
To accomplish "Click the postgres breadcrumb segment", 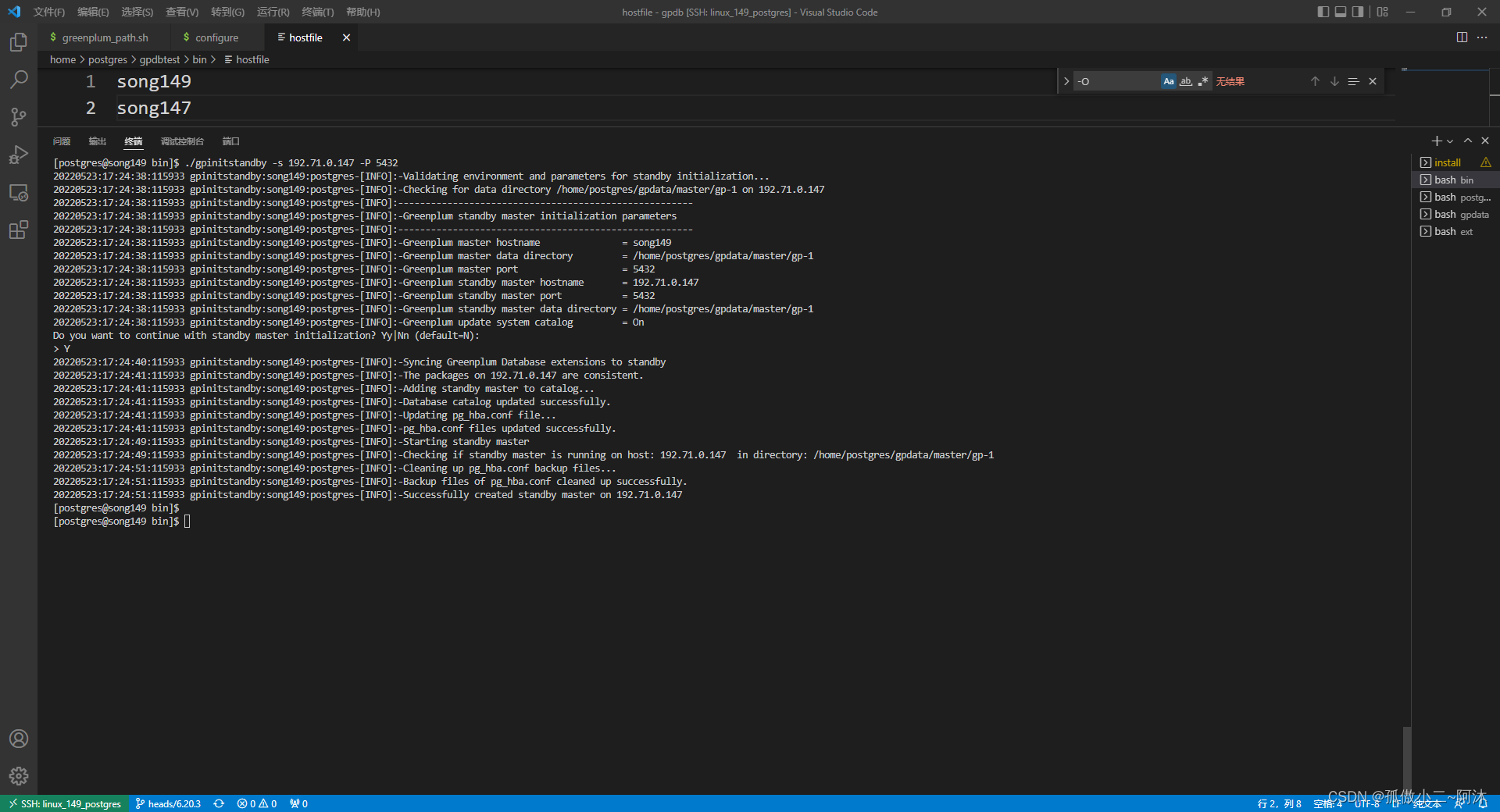I will [107, 59].
